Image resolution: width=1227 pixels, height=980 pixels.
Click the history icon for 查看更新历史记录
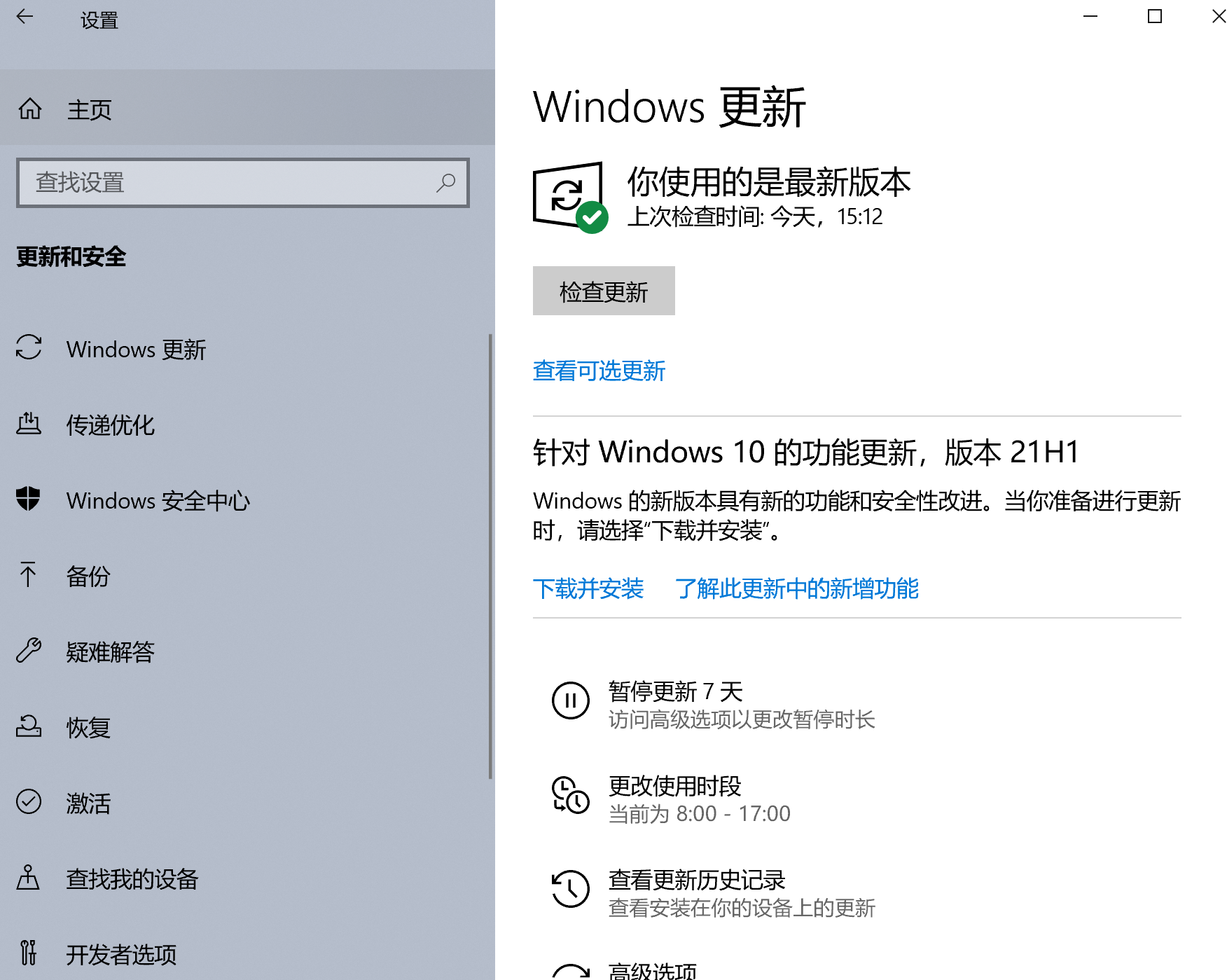pyautogui.click(x=571, y=889)
